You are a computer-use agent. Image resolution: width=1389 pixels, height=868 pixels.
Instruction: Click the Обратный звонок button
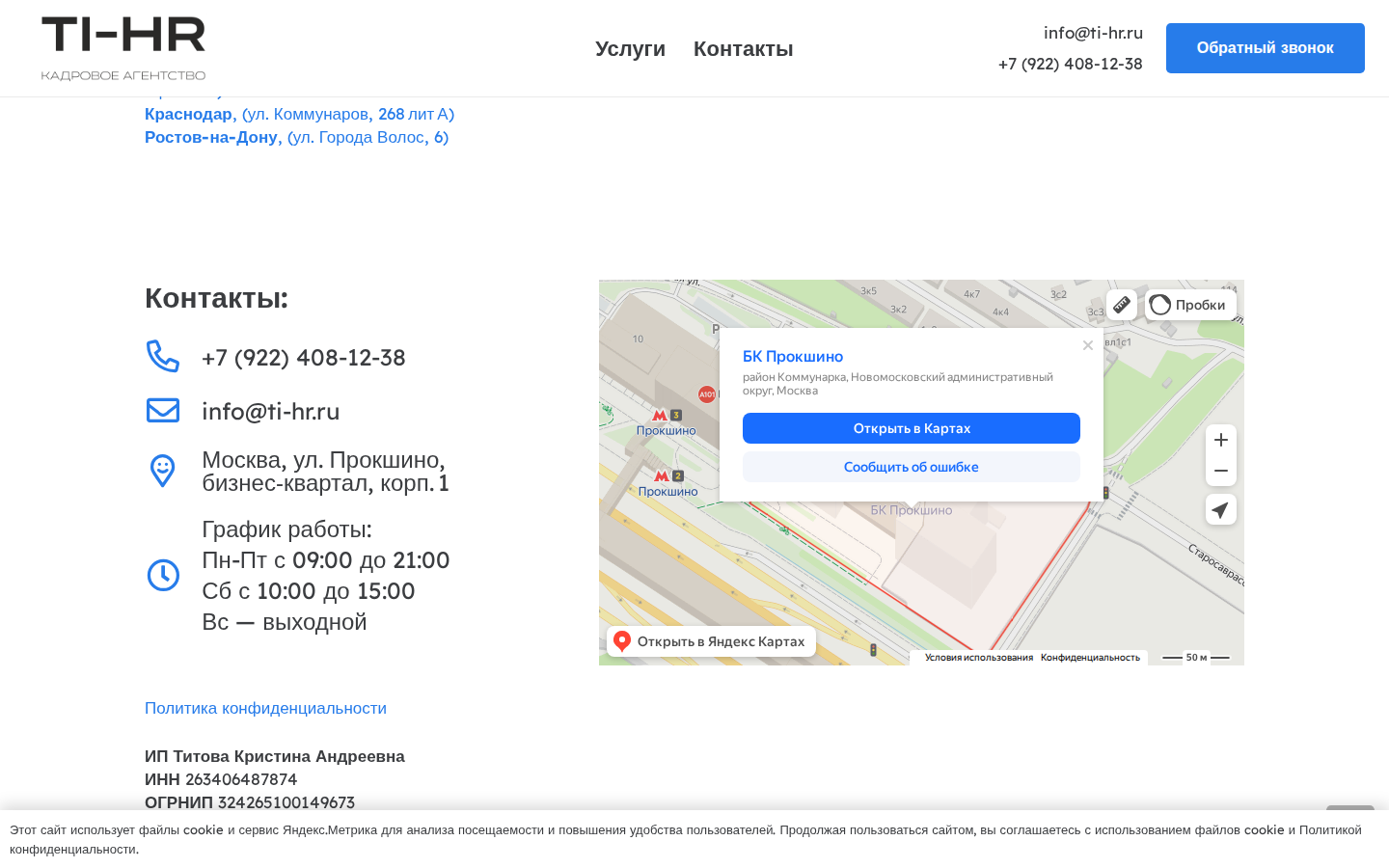pos(1266,48)
